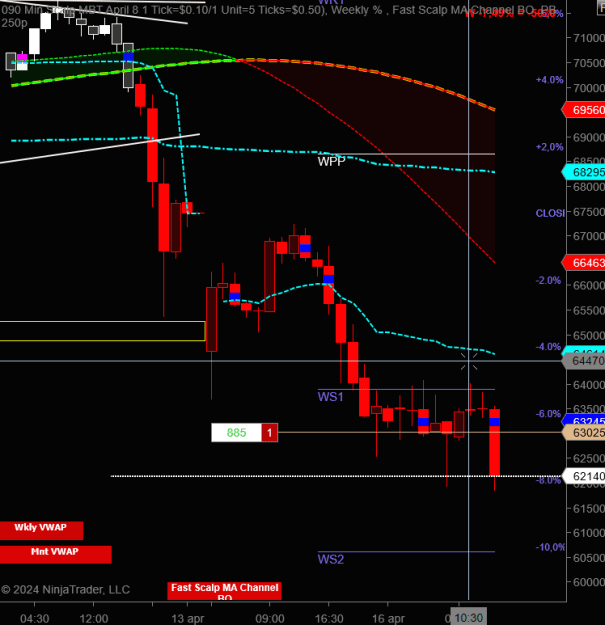The image size is (605, 625).
Task: Click the WPP weekly pivot label
Action: click(331, 161)
